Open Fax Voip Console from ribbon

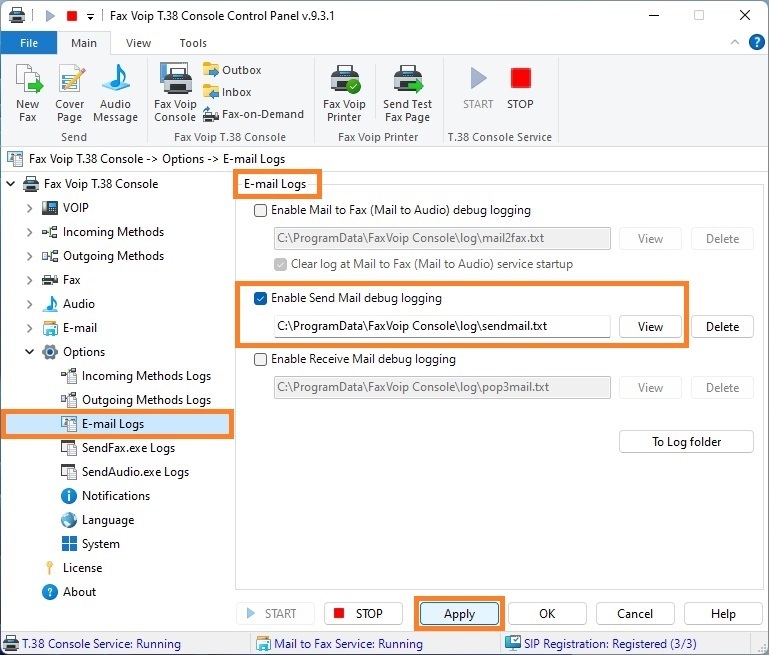tap(175, 93)
